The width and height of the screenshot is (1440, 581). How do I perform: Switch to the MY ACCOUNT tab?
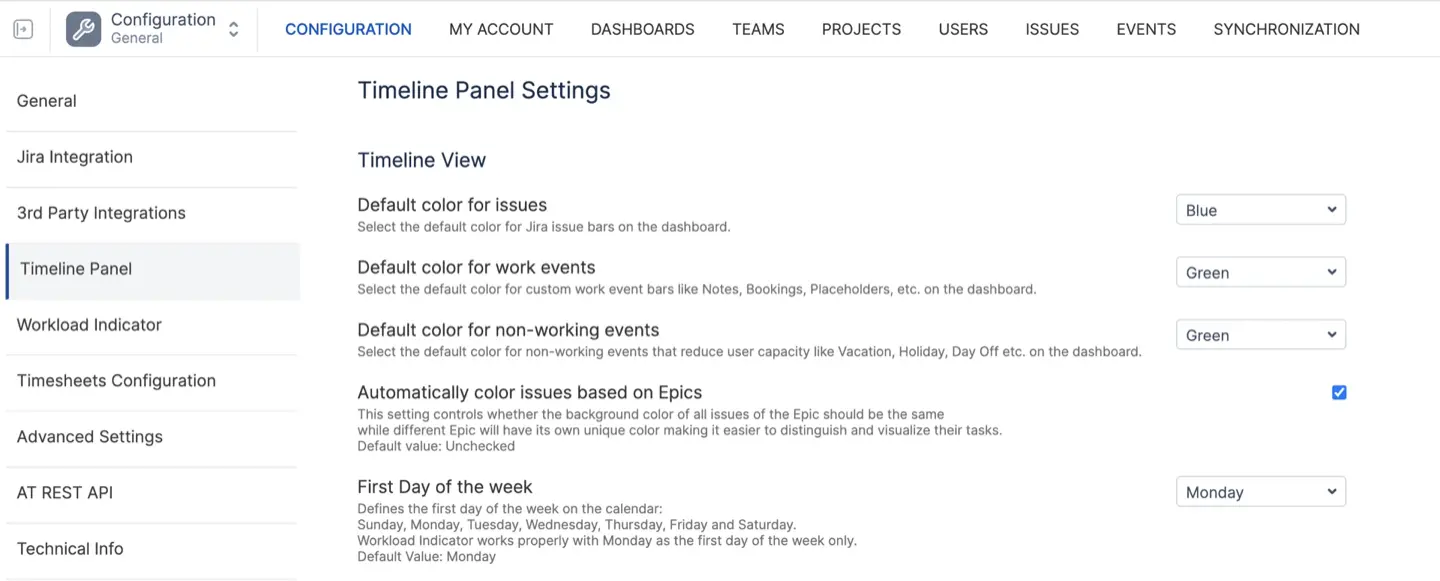click(x=501, y=29)
